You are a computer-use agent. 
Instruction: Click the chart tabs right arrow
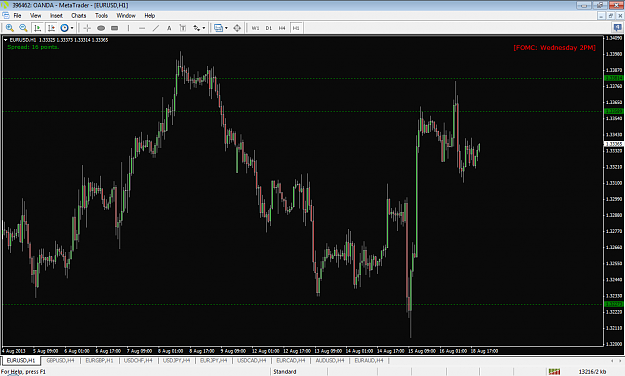click(621, 360)
